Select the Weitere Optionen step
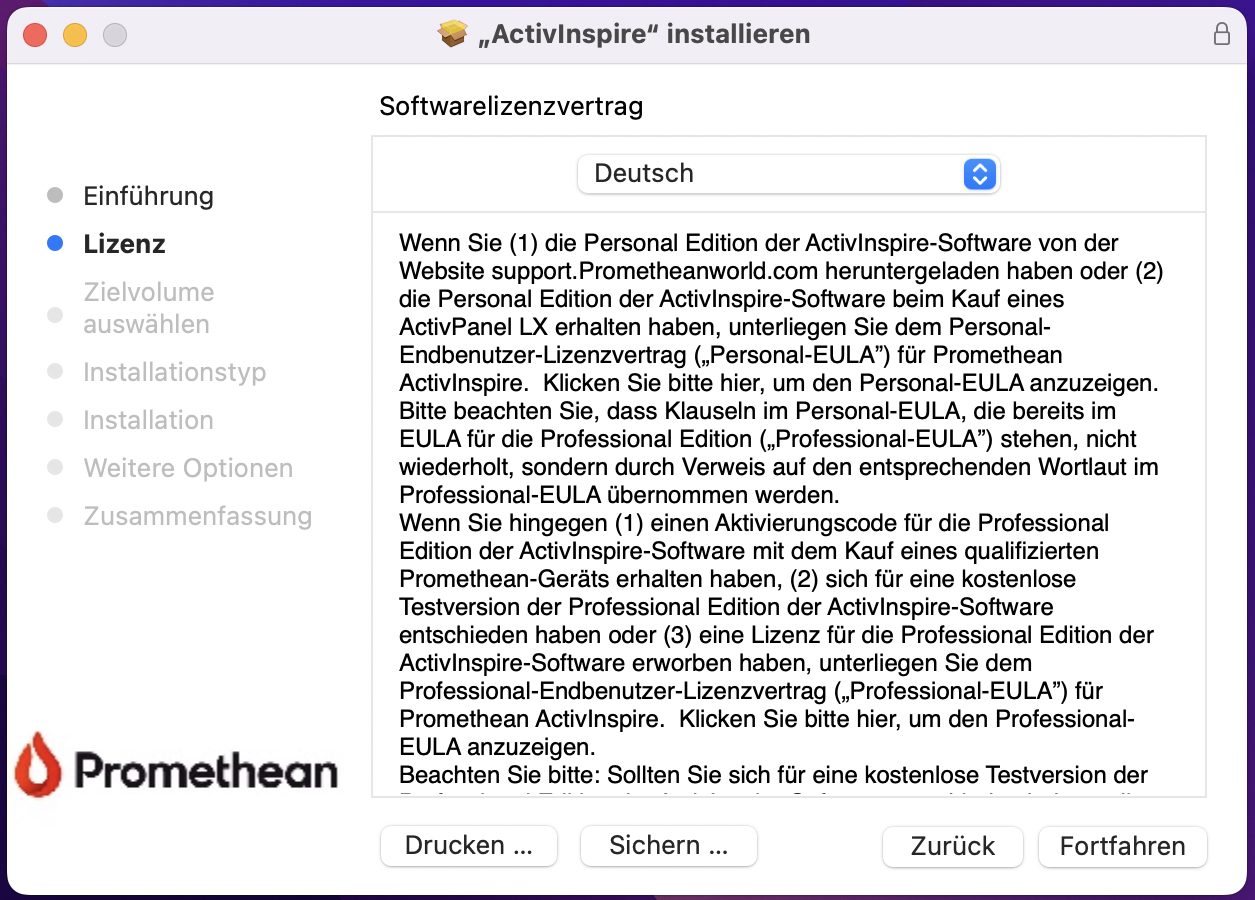This screenshot has width=1255, height=900. [188, 468]
